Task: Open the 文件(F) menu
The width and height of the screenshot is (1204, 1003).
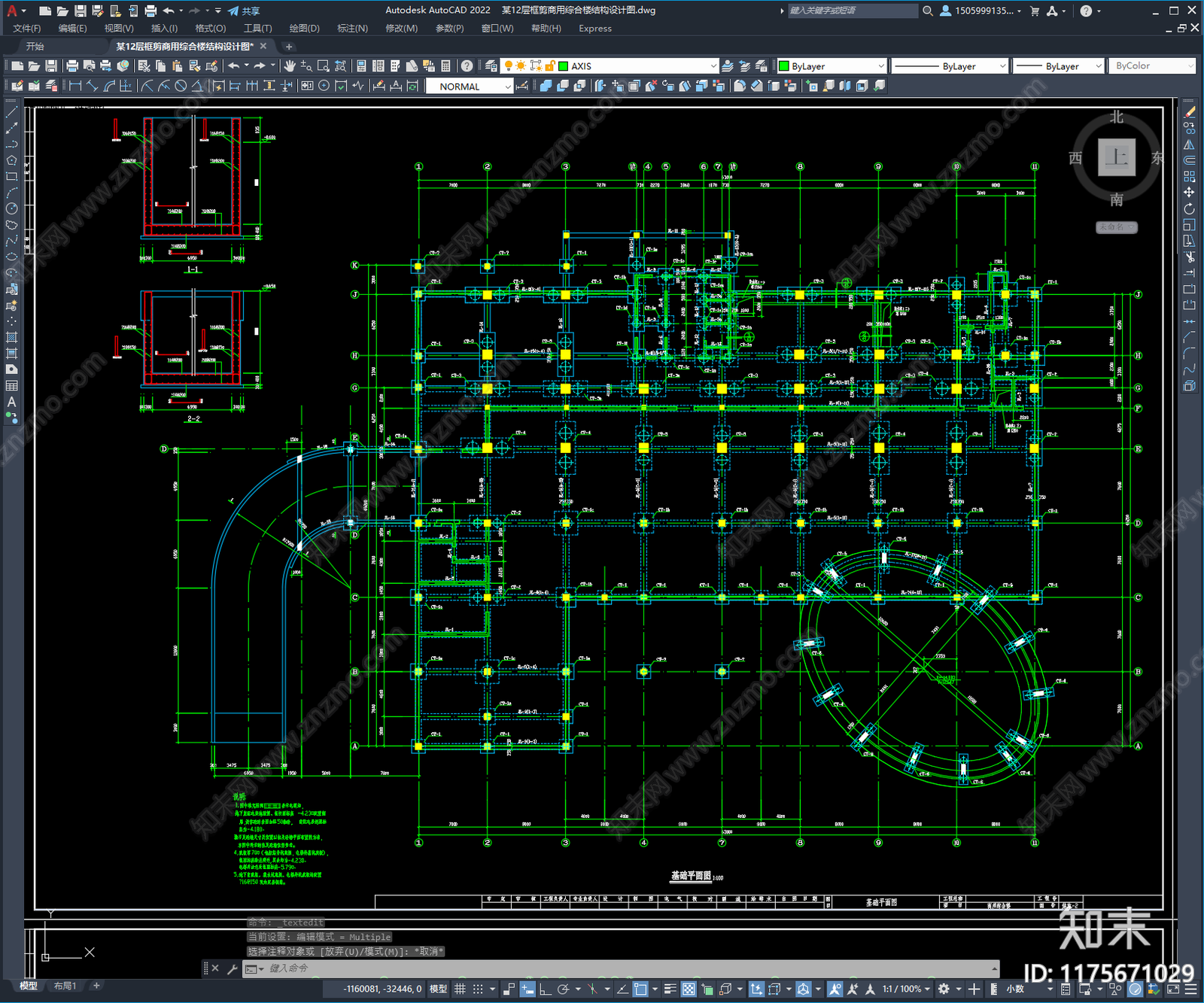Action: 27,29
